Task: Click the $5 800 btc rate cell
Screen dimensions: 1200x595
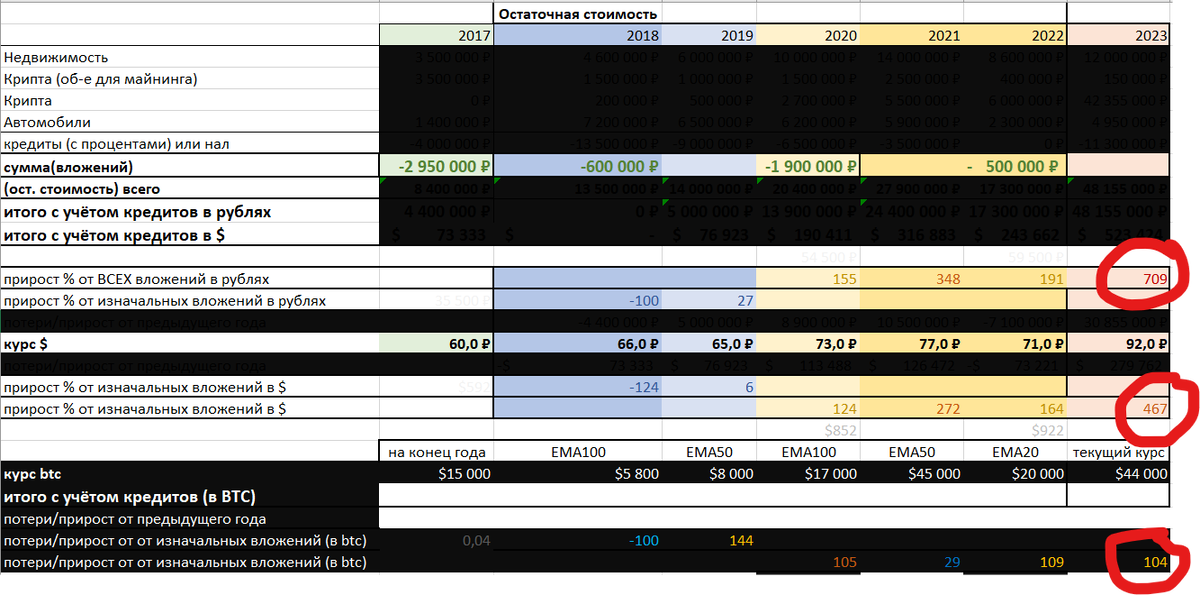Action: click(577, 475)
